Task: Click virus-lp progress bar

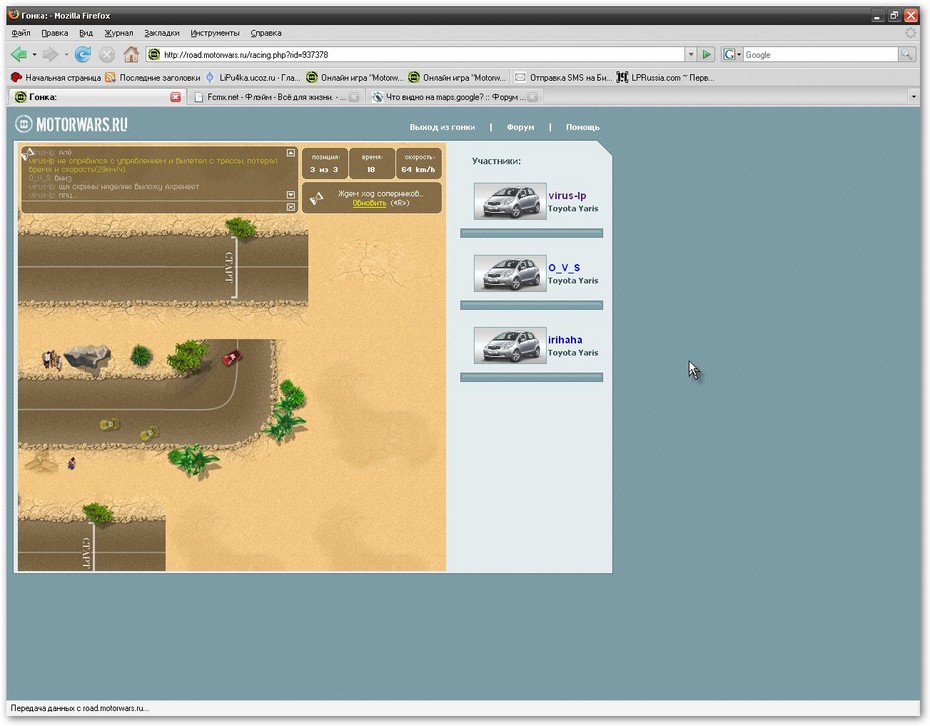Action: click(531, 233)
